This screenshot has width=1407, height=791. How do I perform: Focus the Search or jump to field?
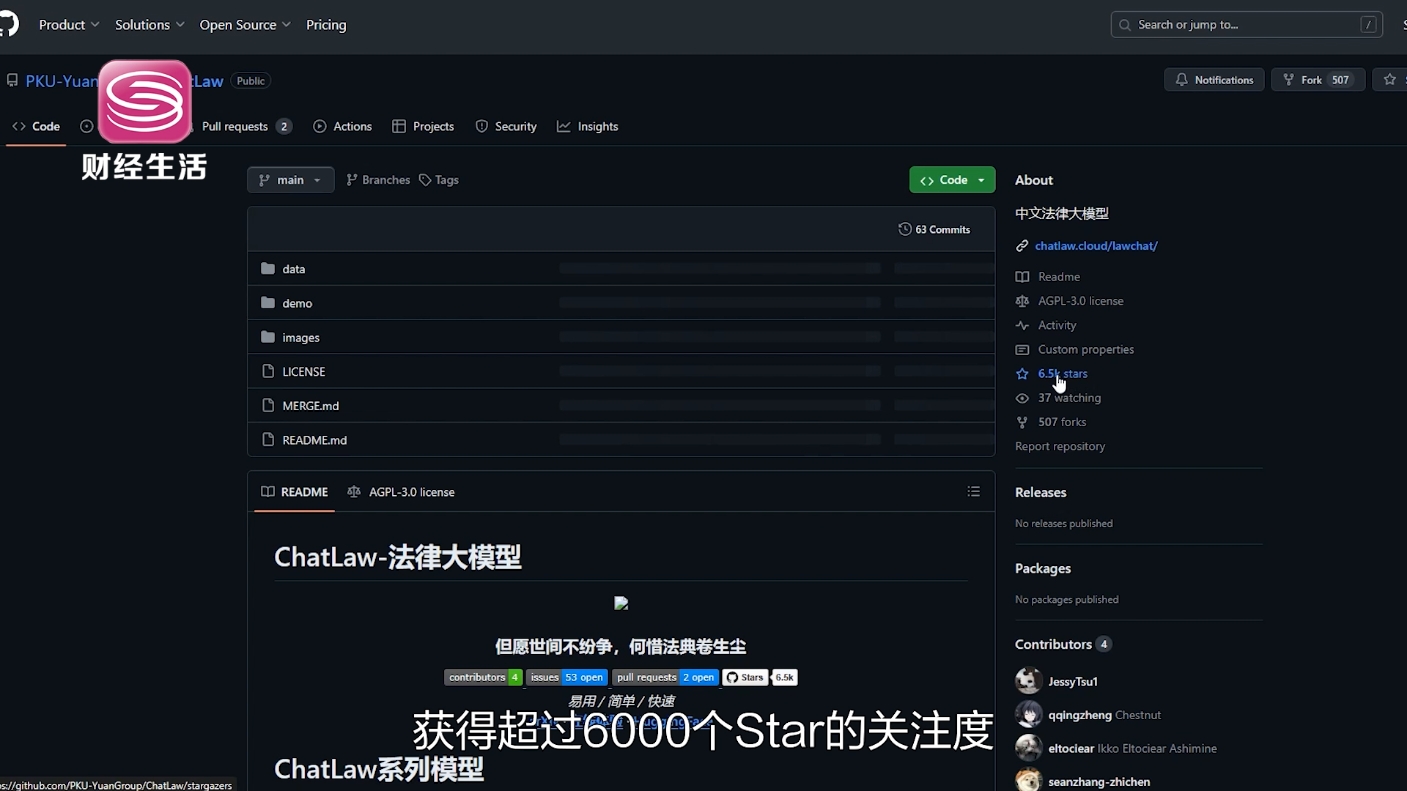[1246, 25]
